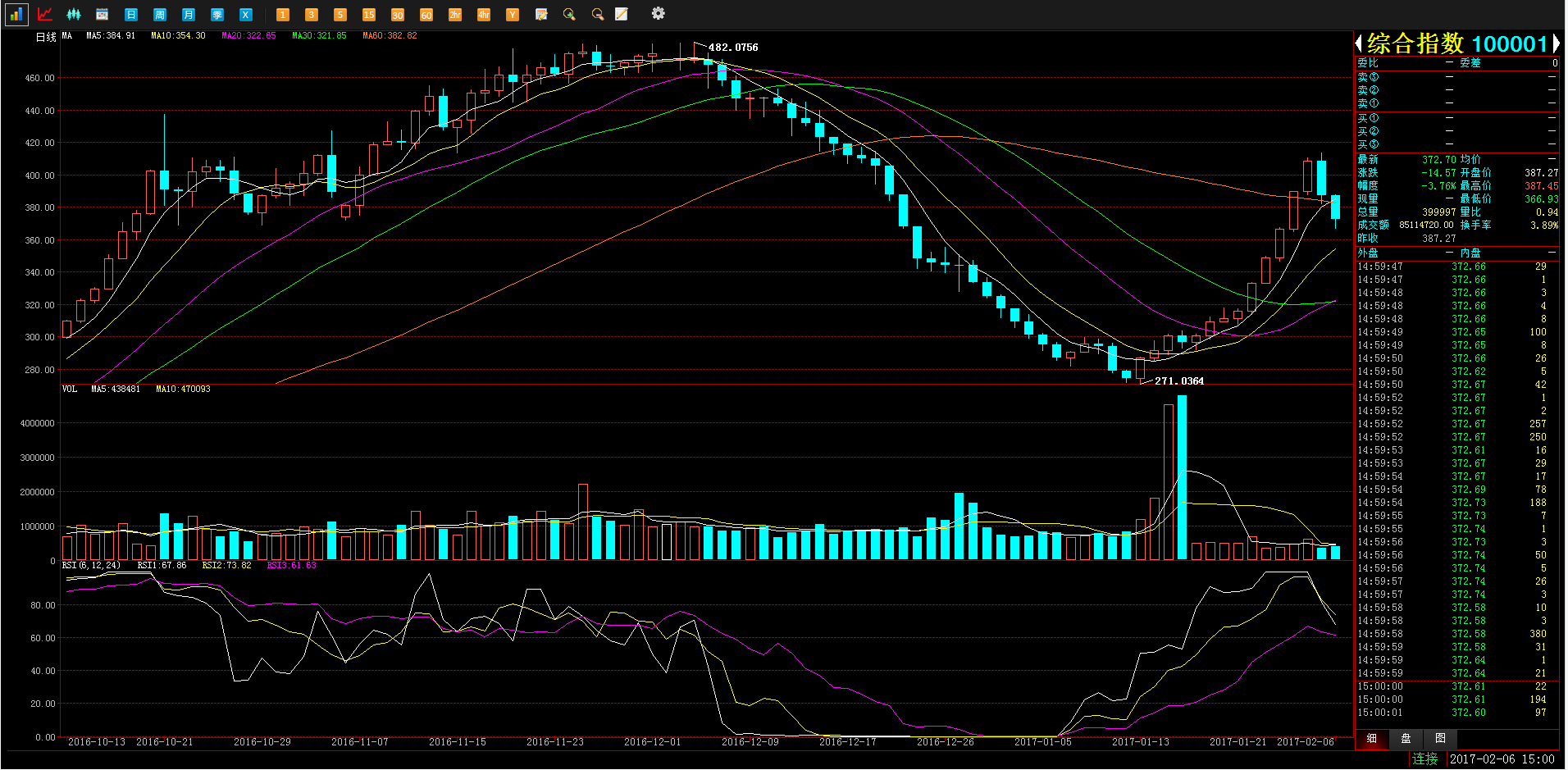Open the calendar multi-day chart icon
Screen dimensions: 1568x770
(103, 14)
